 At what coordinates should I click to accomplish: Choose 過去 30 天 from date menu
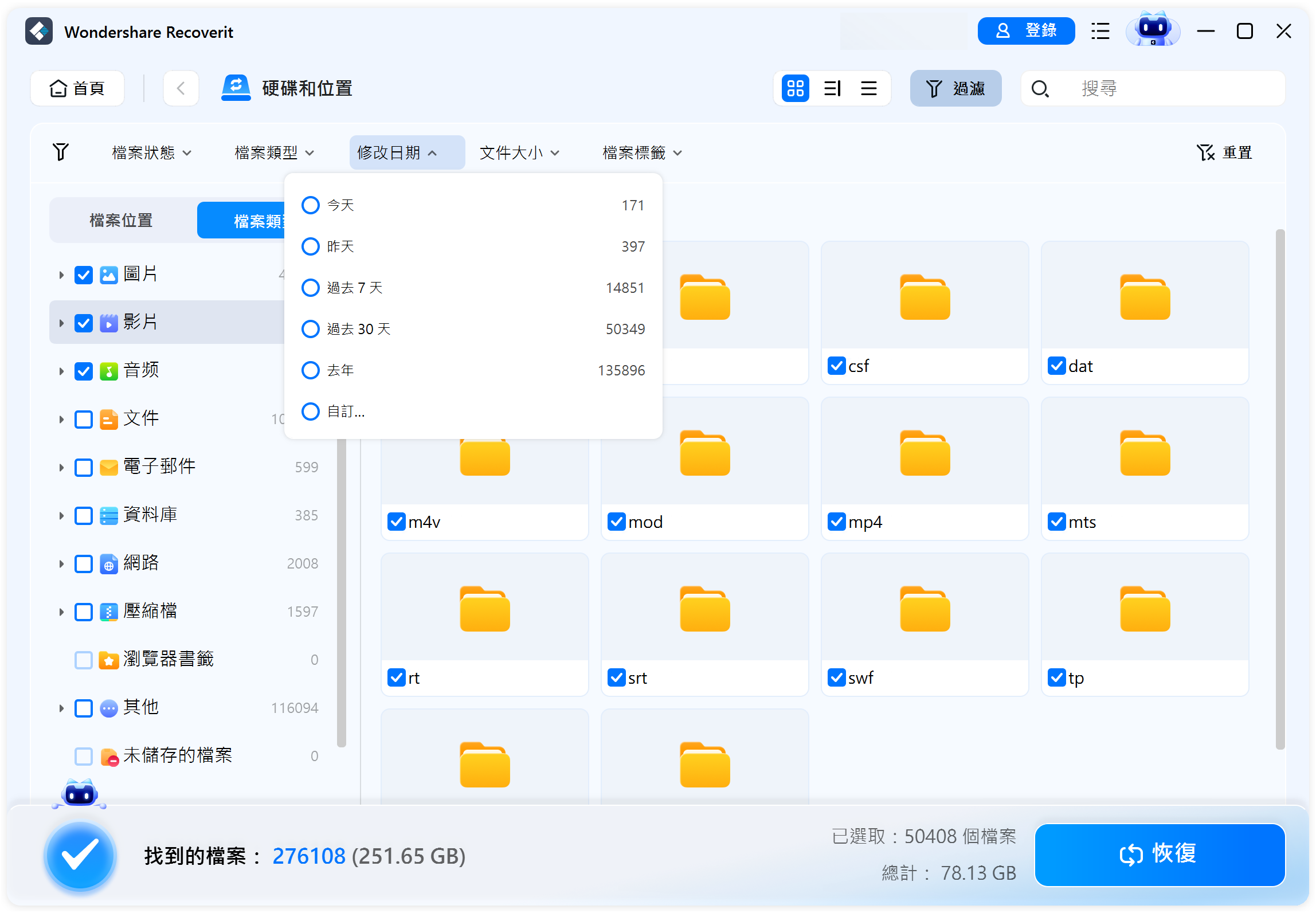click(x=473, y=329)
